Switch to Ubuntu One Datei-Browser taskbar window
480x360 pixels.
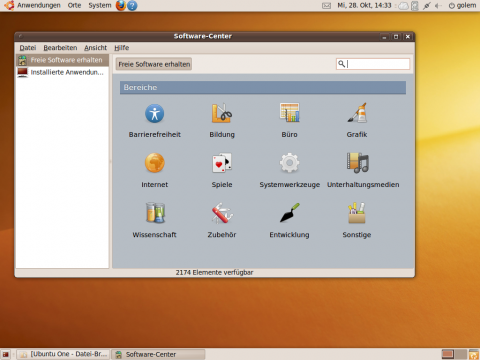63,354
